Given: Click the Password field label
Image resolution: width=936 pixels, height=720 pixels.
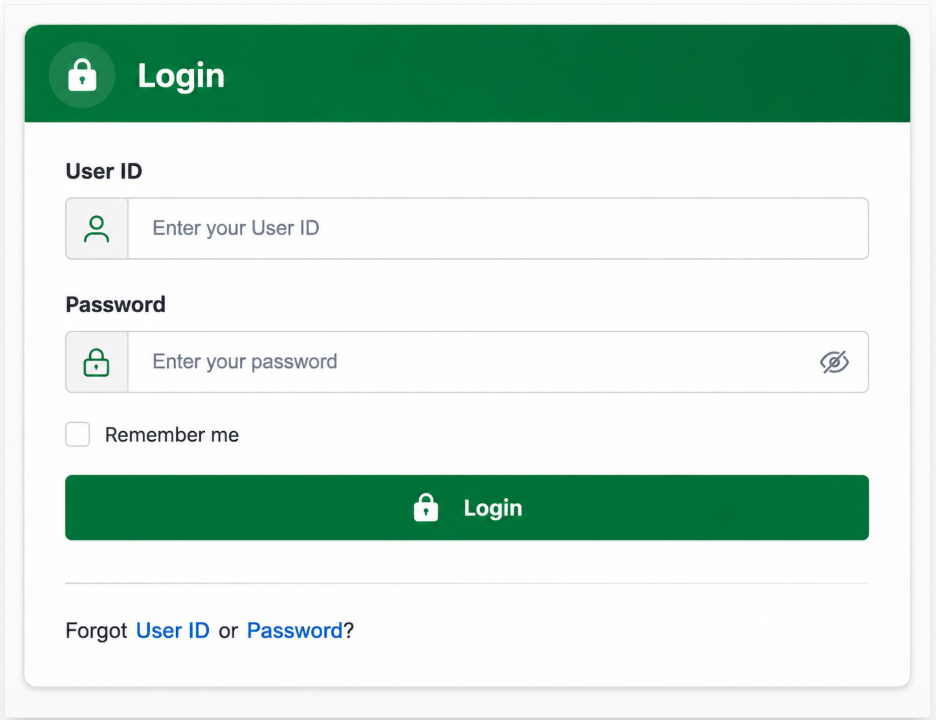Looking at the screenshot, I should pos(115,304).
